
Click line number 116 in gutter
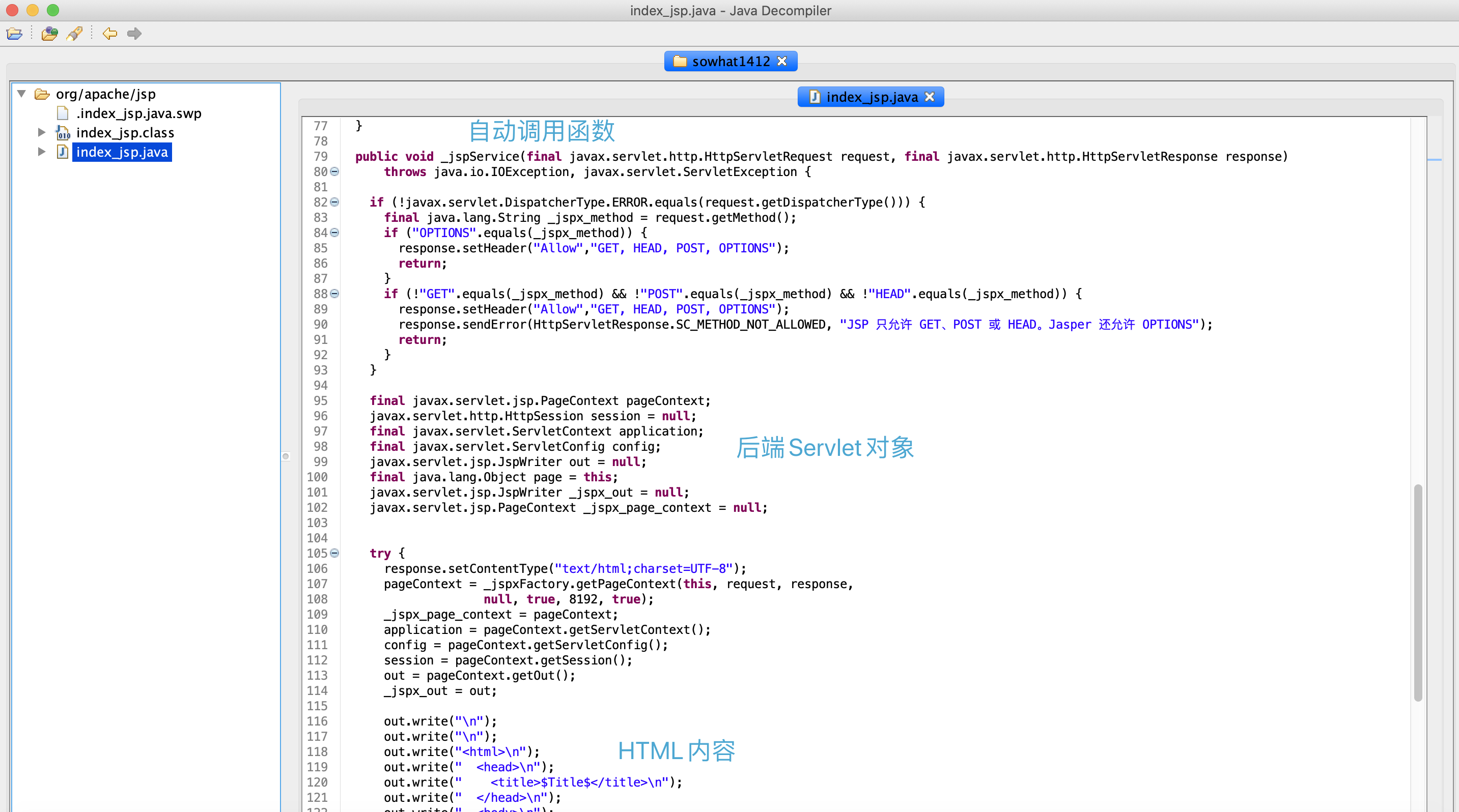pyautogui.click(x=317, y=721)
